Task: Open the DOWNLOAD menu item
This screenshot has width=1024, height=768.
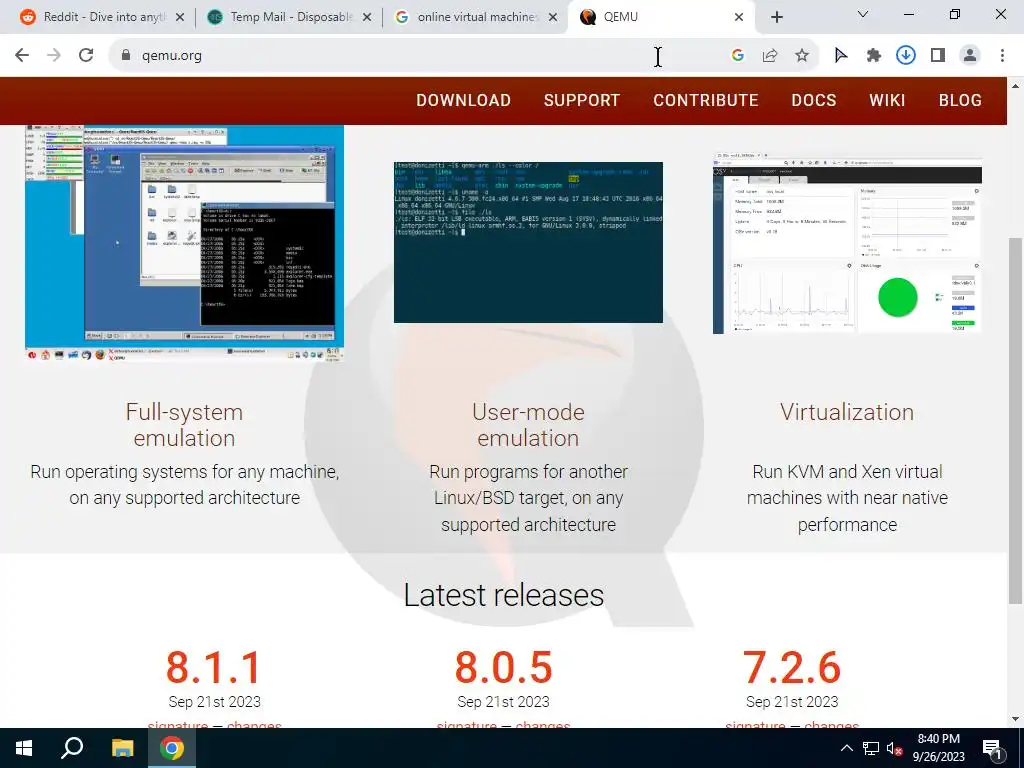Action: (464, 101)
